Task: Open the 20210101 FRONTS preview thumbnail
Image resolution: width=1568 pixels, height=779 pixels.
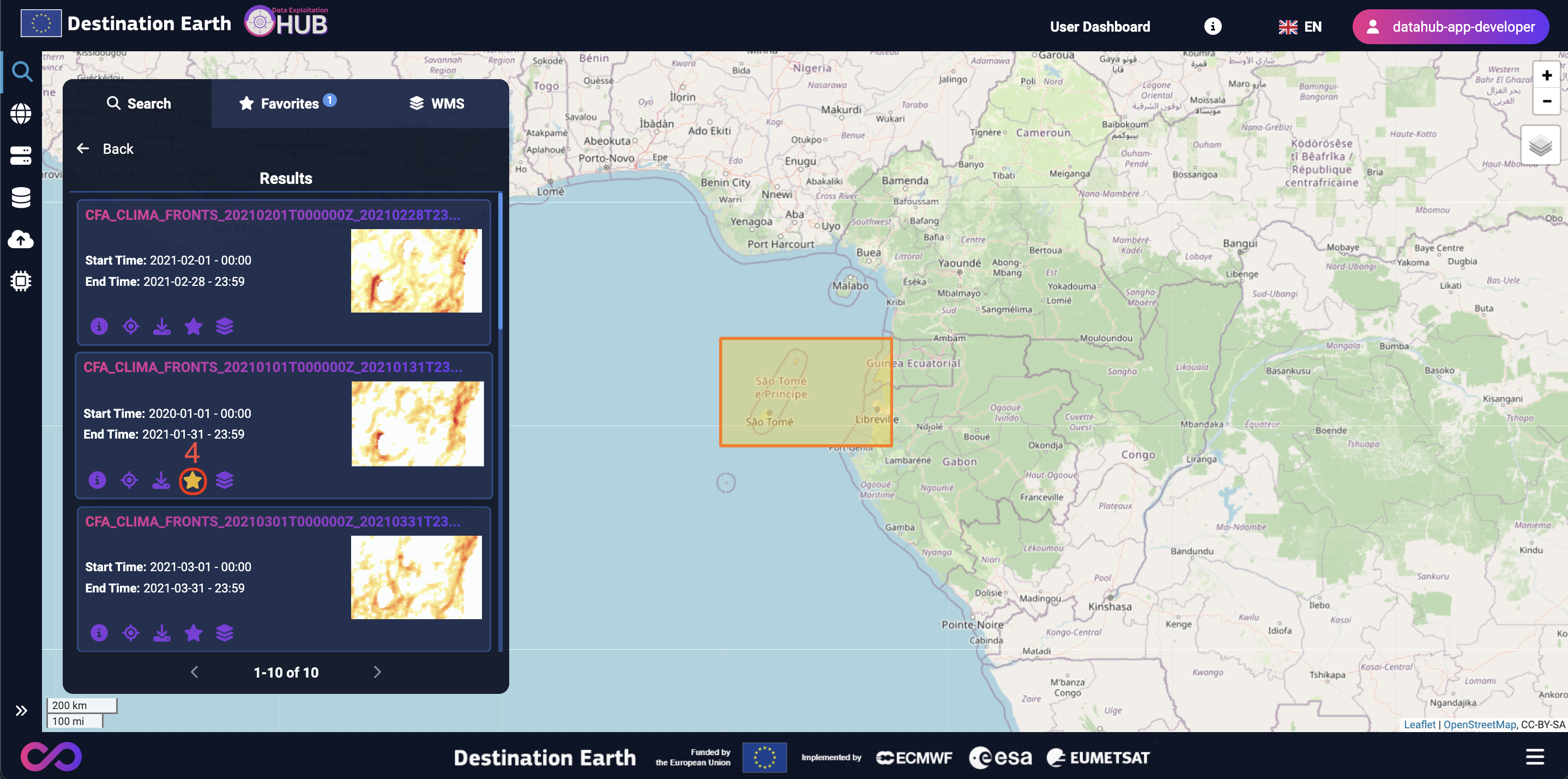Action: point(418,423)
